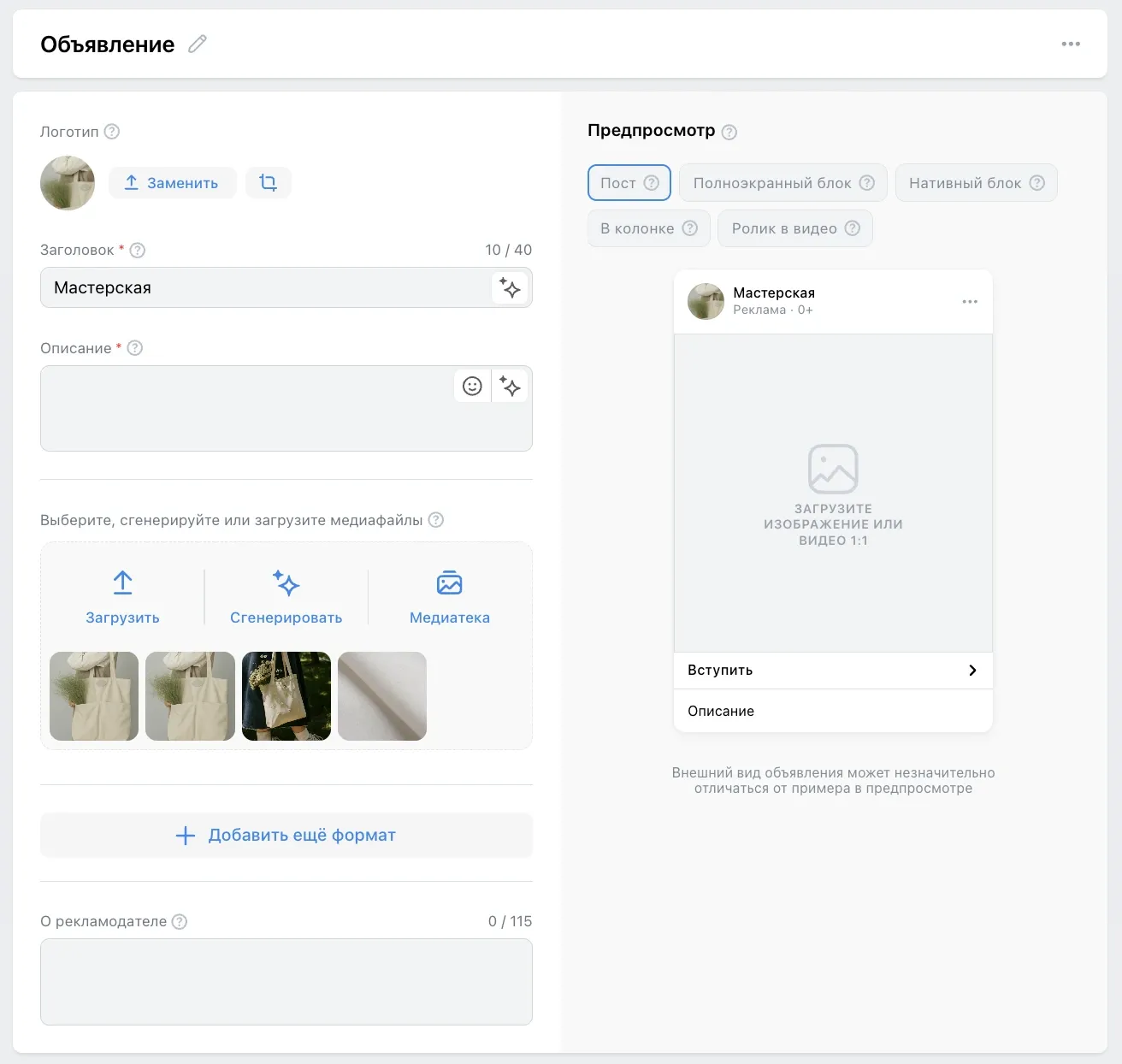Switch to В колонке preview
Screen dimensions: 1122x1064
point(649,228)
